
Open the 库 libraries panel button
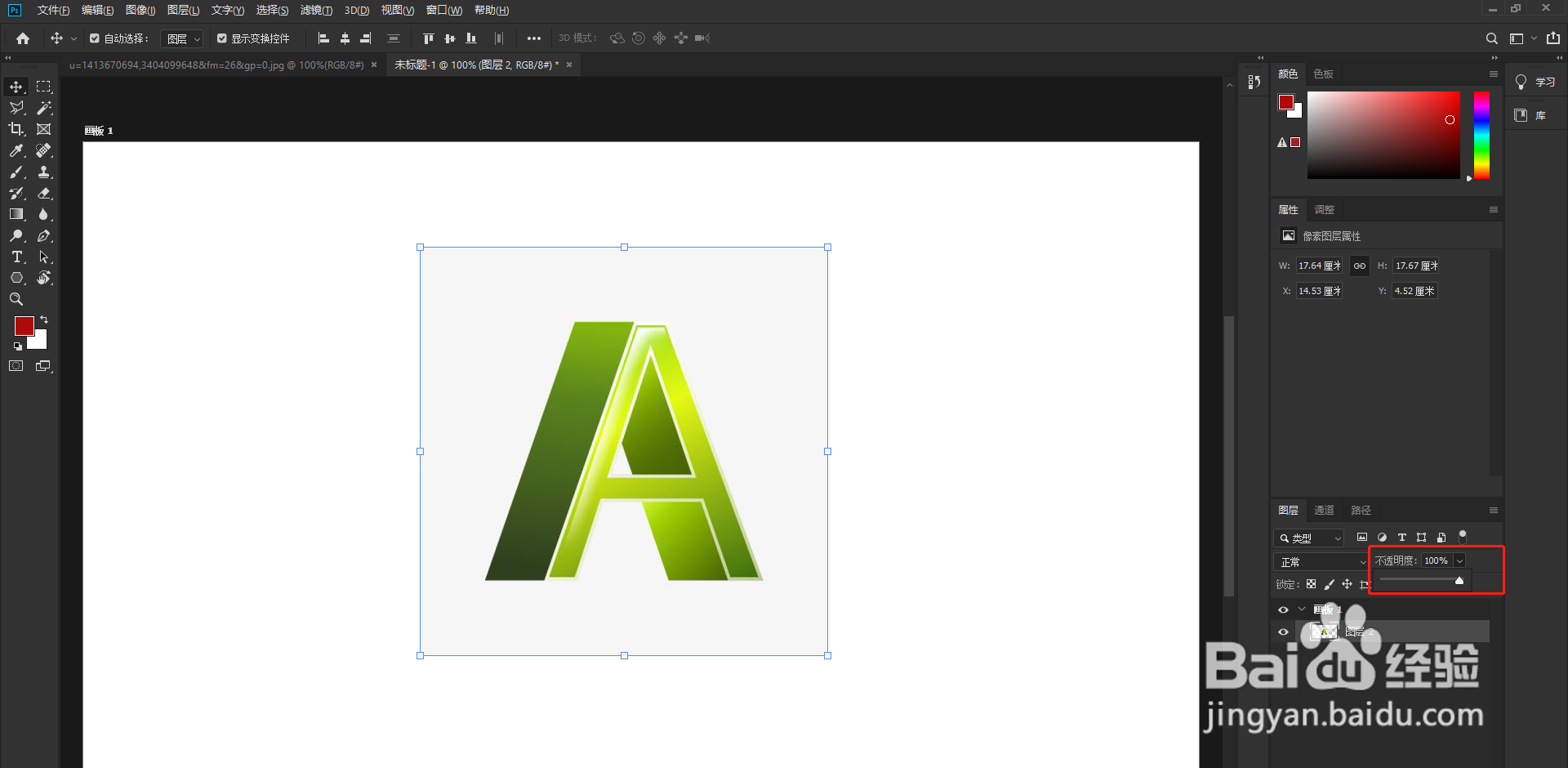click(1530, 115)
